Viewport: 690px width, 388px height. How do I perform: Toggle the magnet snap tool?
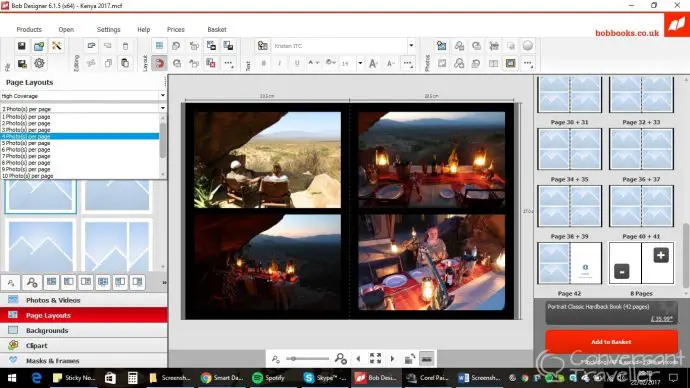(x=159, y=63)
